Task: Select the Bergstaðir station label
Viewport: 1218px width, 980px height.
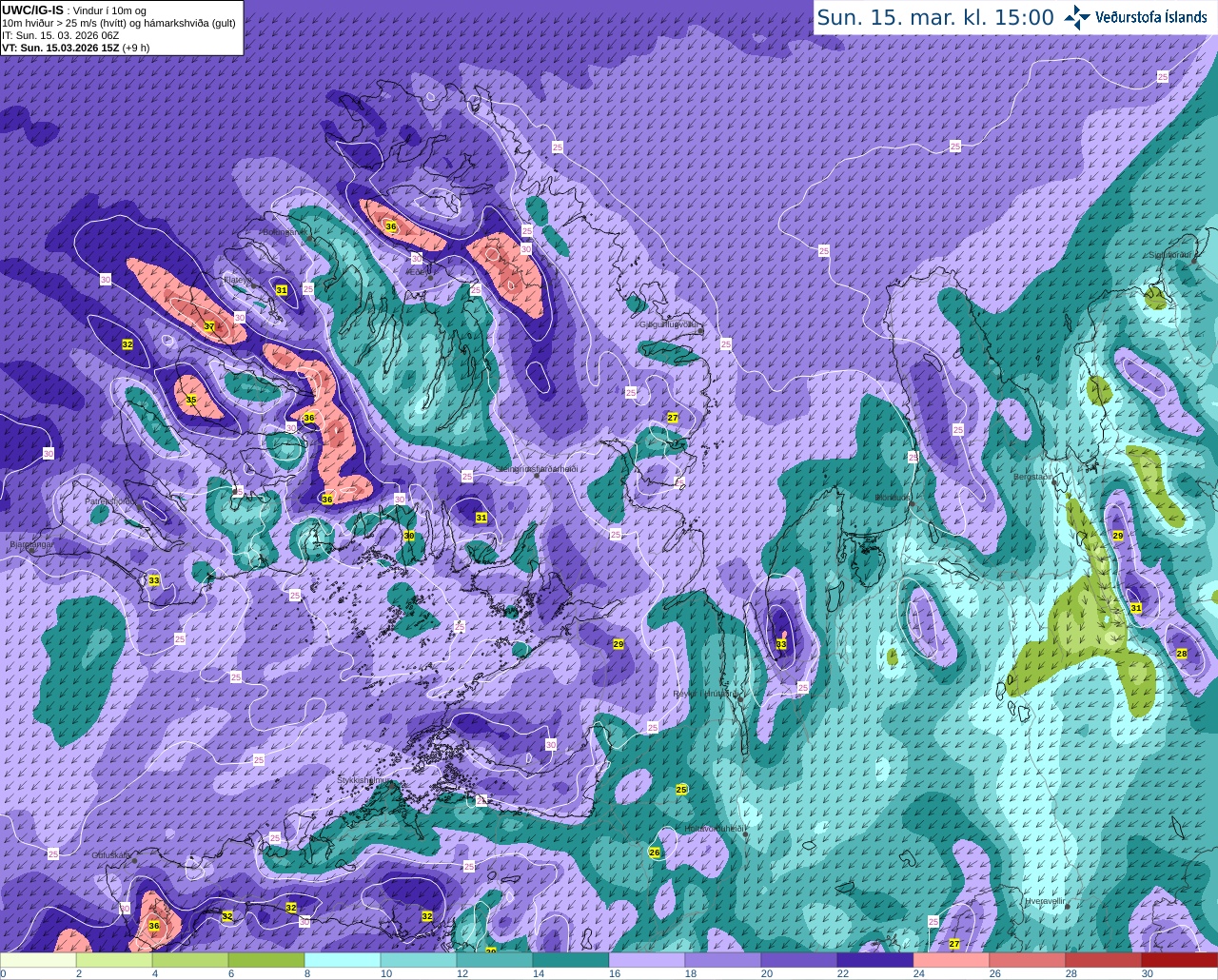Action: click(1033, 477)
